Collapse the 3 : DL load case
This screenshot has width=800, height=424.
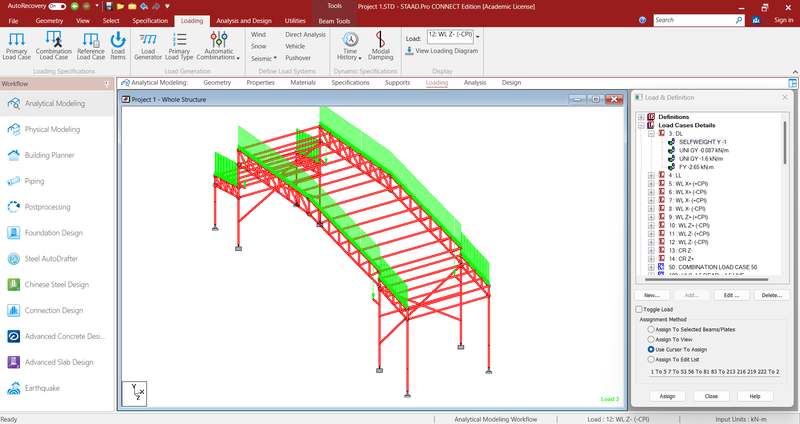pos(651,134)
